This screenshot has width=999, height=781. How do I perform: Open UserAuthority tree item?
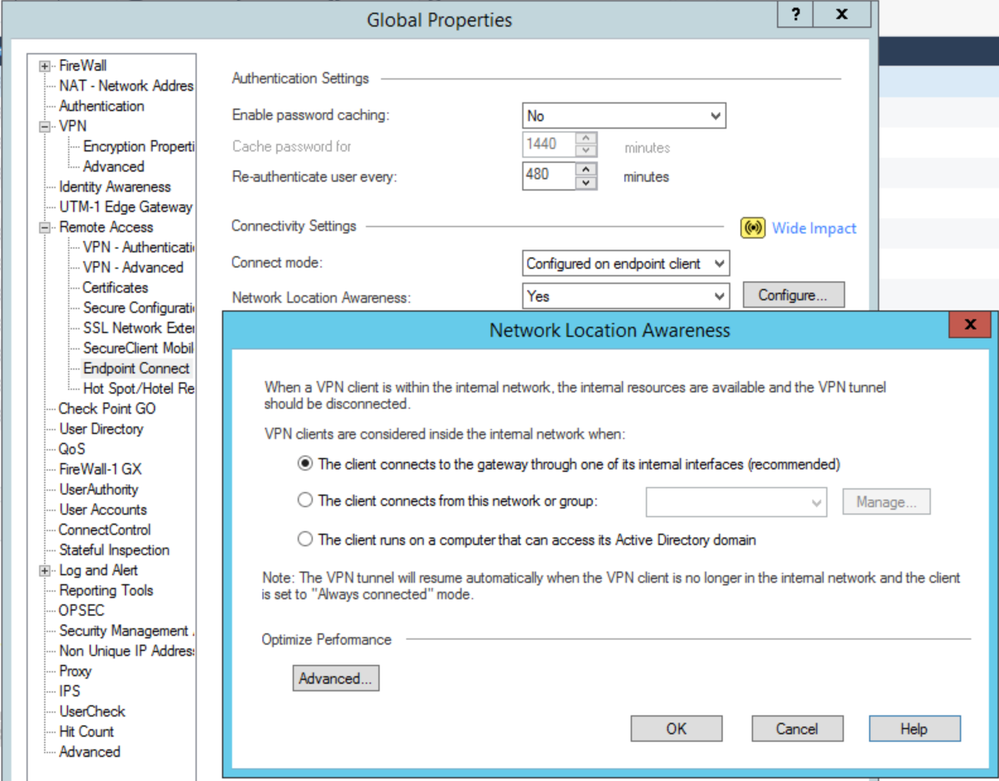tap(99, 489)
